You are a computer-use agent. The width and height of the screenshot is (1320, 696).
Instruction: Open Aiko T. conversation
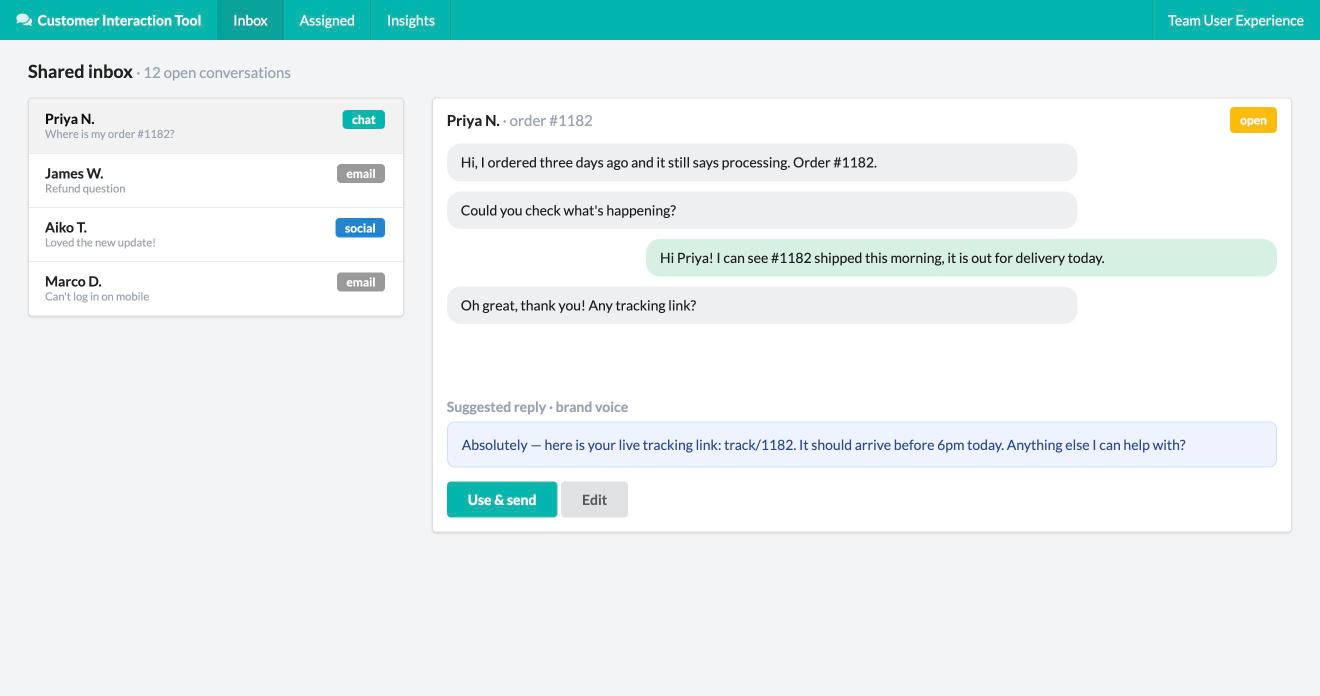click(x=216, y=234)
